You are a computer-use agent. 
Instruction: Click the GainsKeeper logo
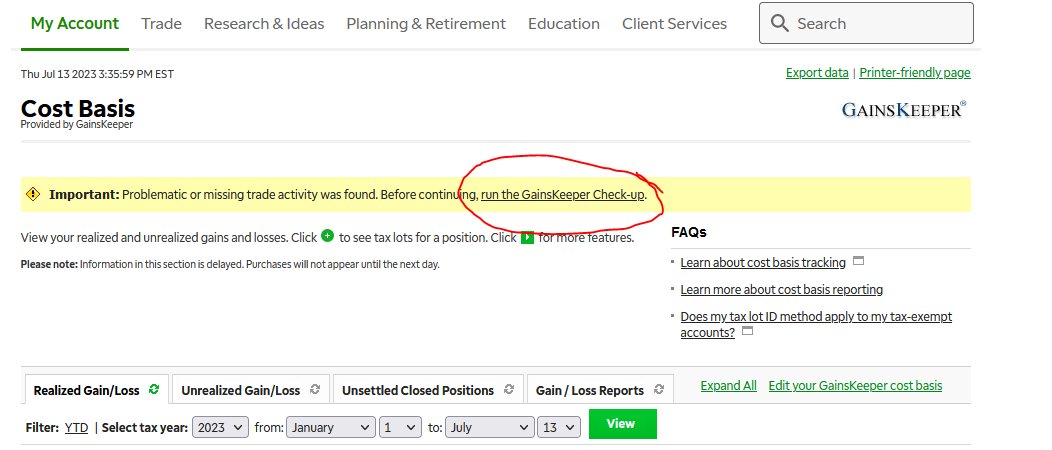click(x=904, y=109)
